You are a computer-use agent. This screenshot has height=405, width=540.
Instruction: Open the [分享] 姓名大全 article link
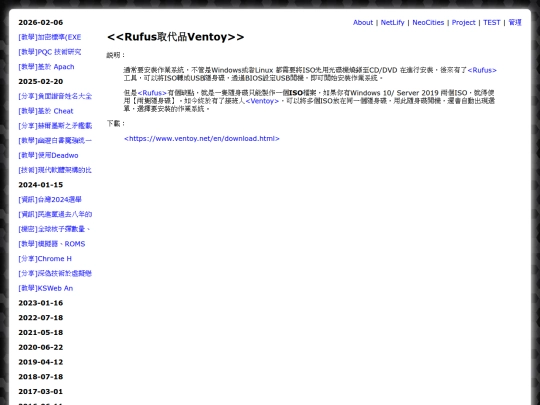click(x=55, y=96)
